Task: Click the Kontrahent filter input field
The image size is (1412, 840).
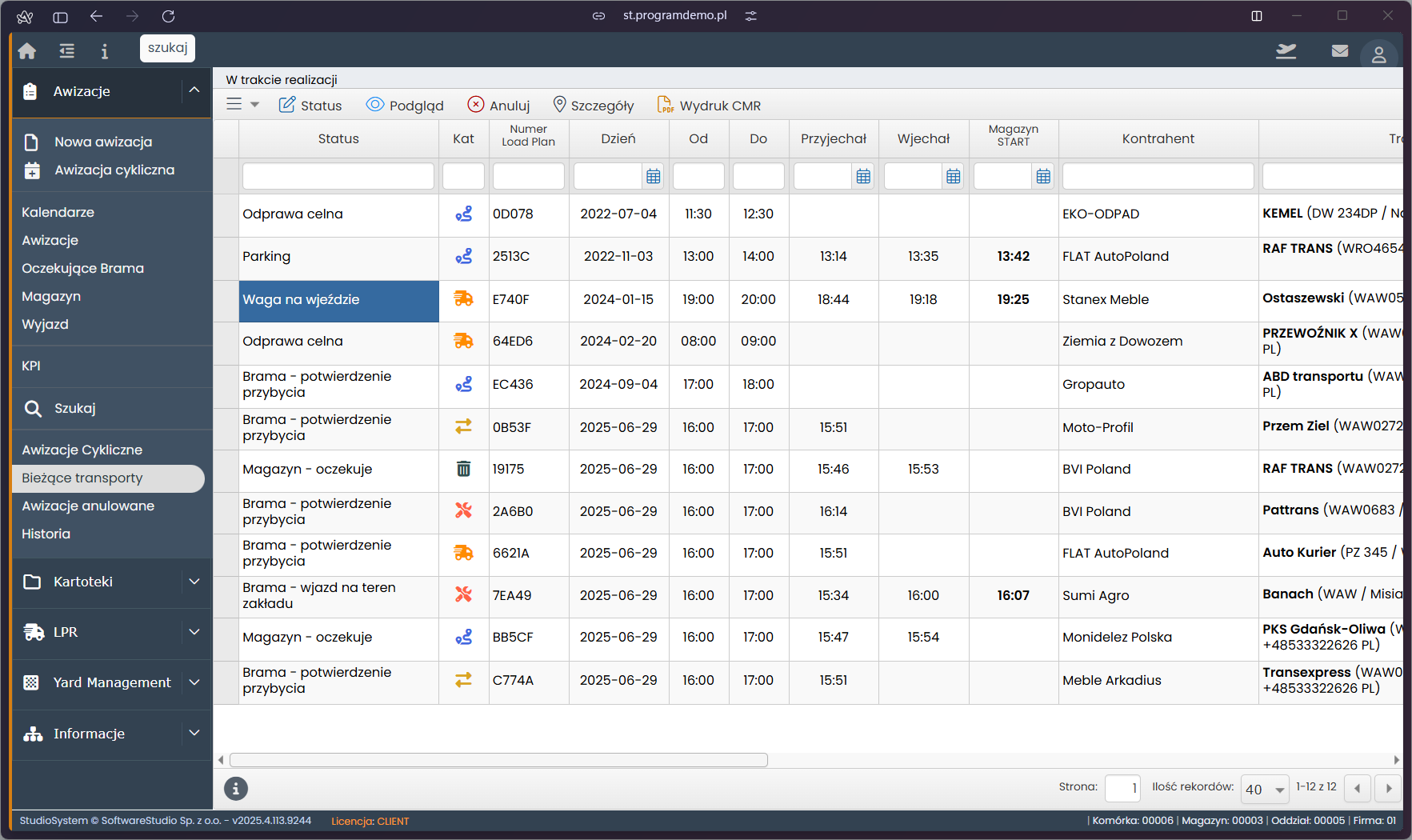Action: [1158, 177]
